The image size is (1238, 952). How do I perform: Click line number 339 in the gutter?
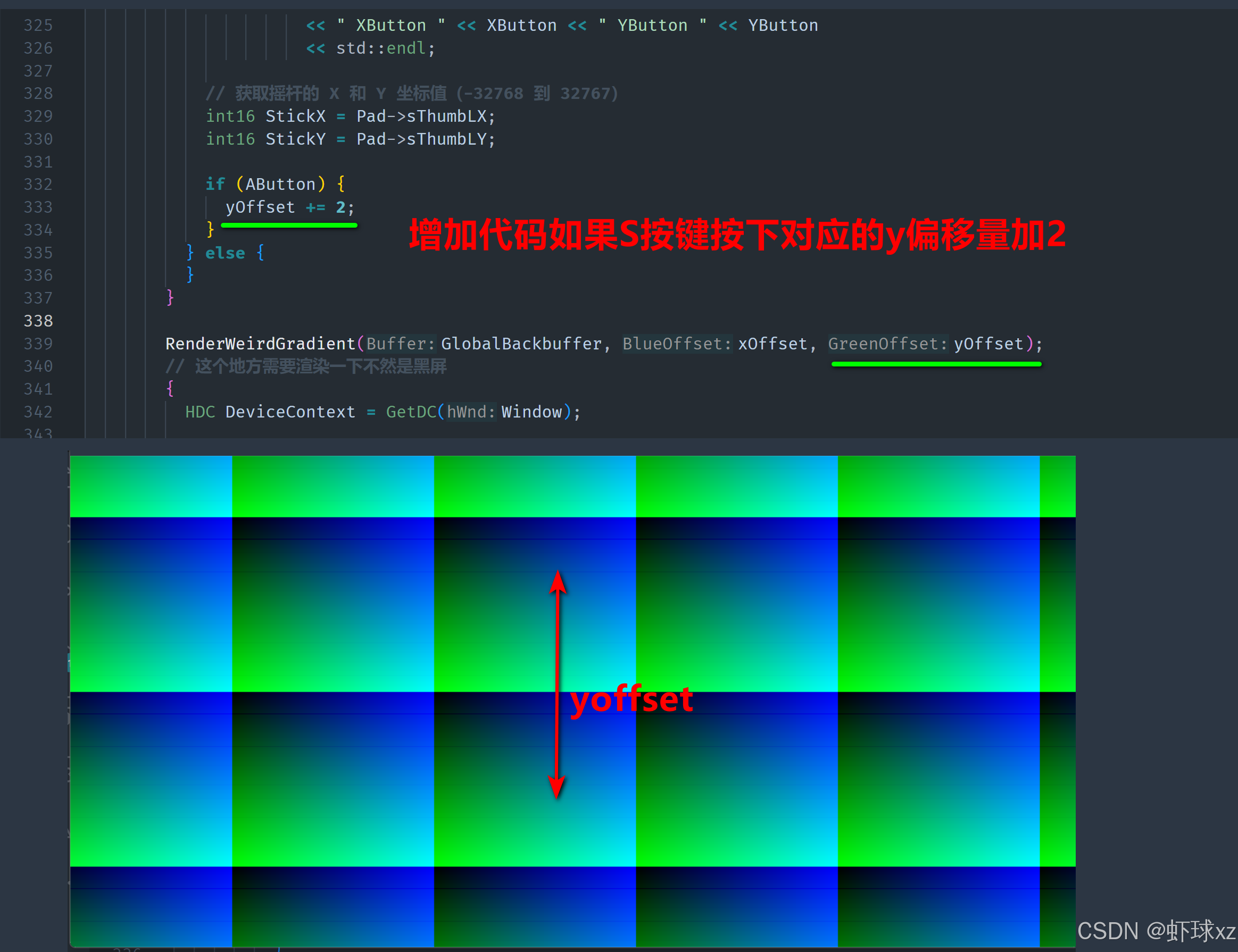[x=38, y=344]
